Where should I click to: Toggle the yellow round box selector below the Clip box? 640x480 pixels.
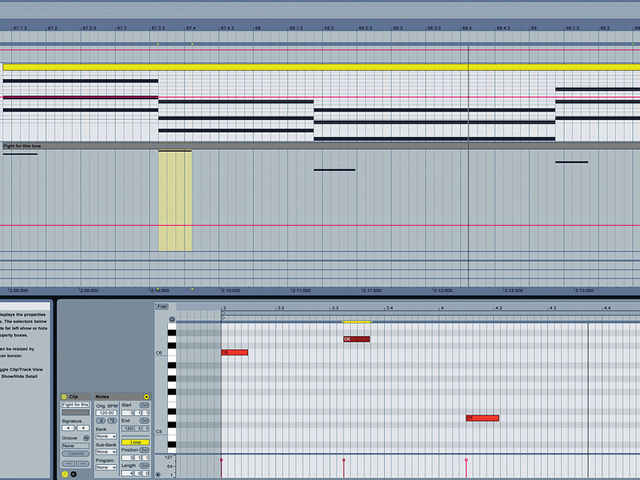pyautogui.click(x=65, y=474)
